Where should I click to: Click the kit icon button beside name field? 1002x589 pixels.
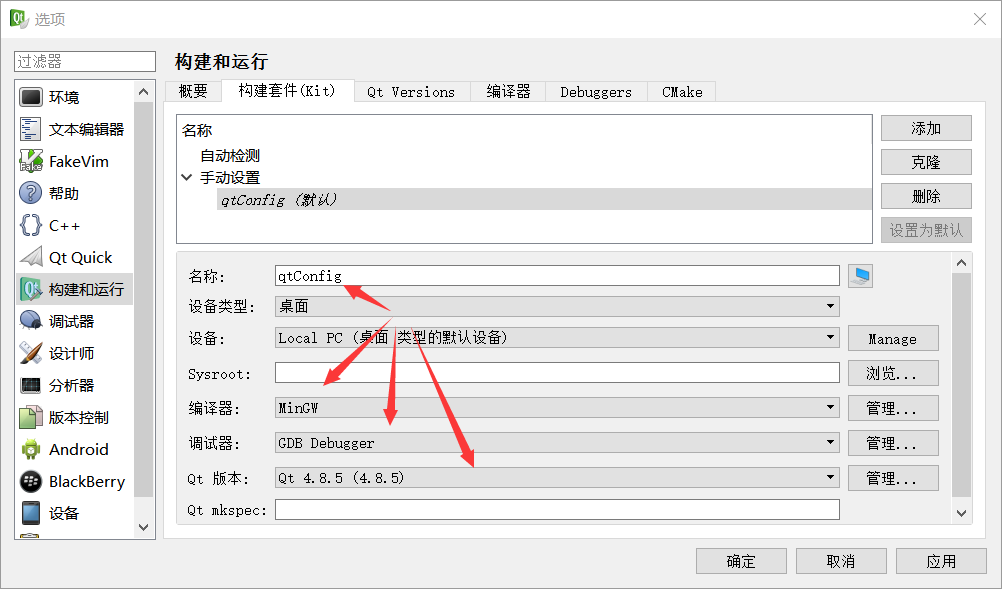(860, 276)
